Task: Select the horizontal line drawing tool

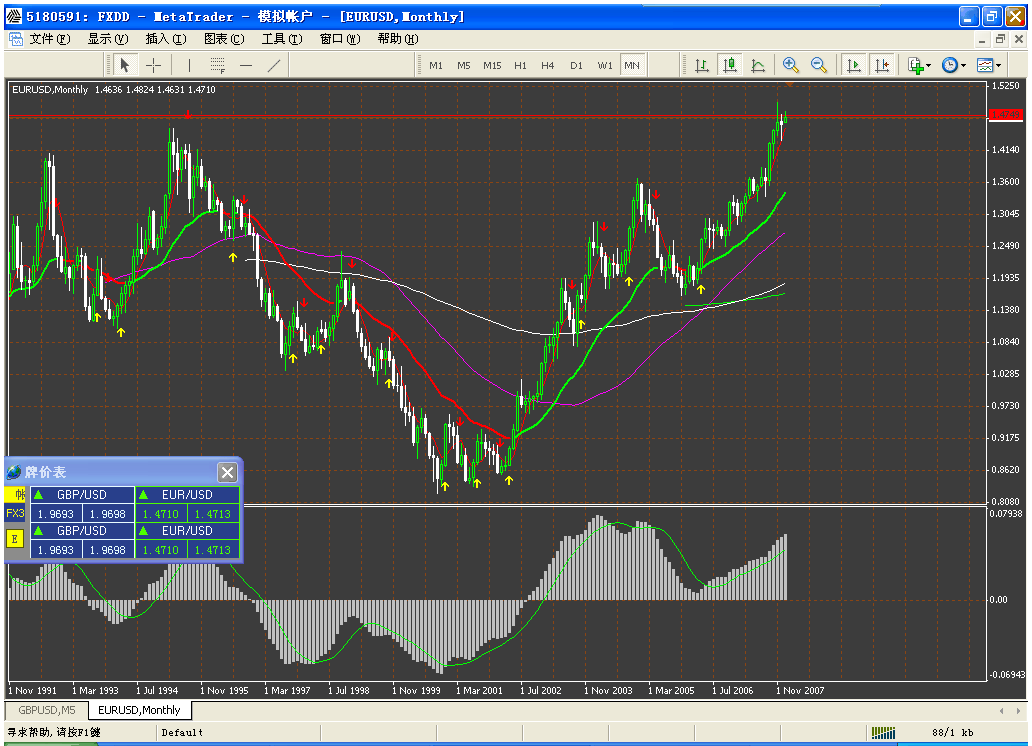Action: point(245,65)
